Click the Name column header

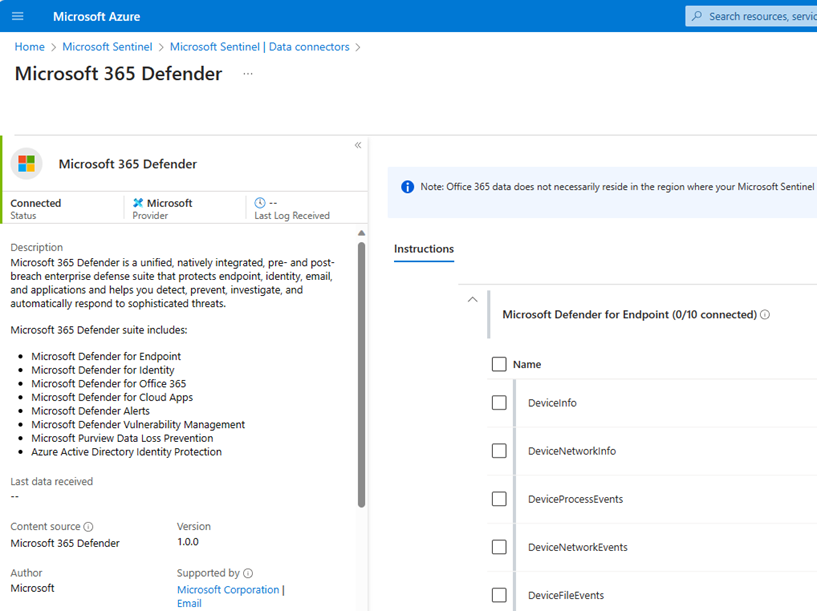[x=527, y=365]
